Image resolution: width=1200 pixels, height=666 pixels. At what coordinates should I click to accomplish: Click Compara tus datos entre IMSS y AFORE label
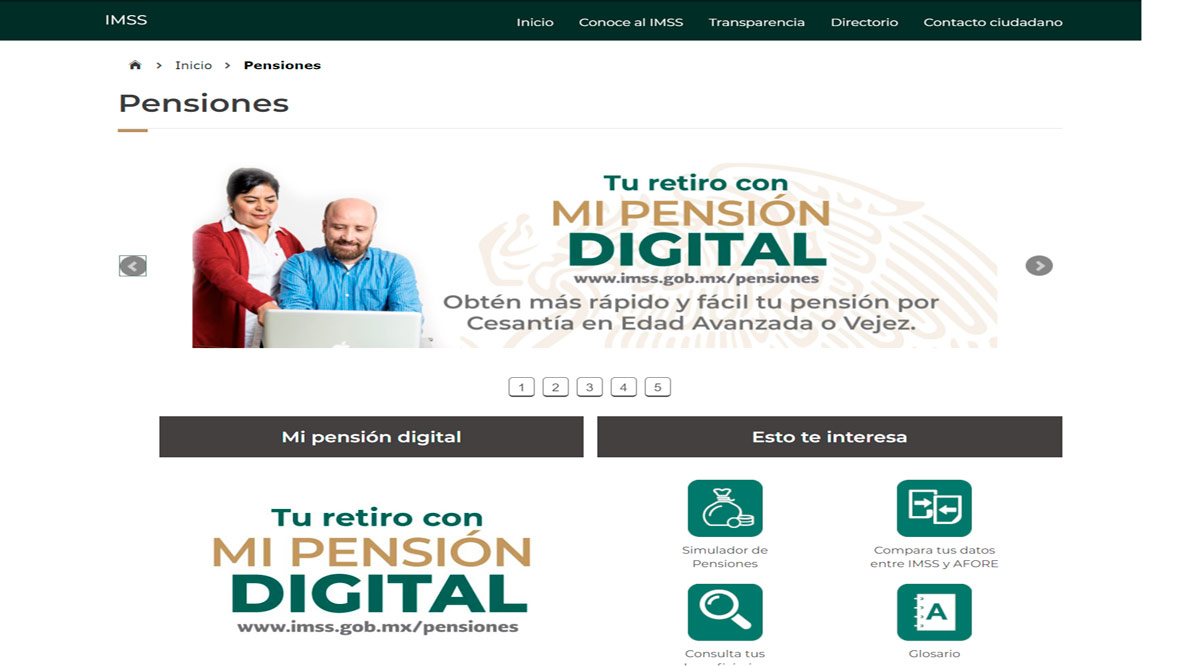(934, 557)
